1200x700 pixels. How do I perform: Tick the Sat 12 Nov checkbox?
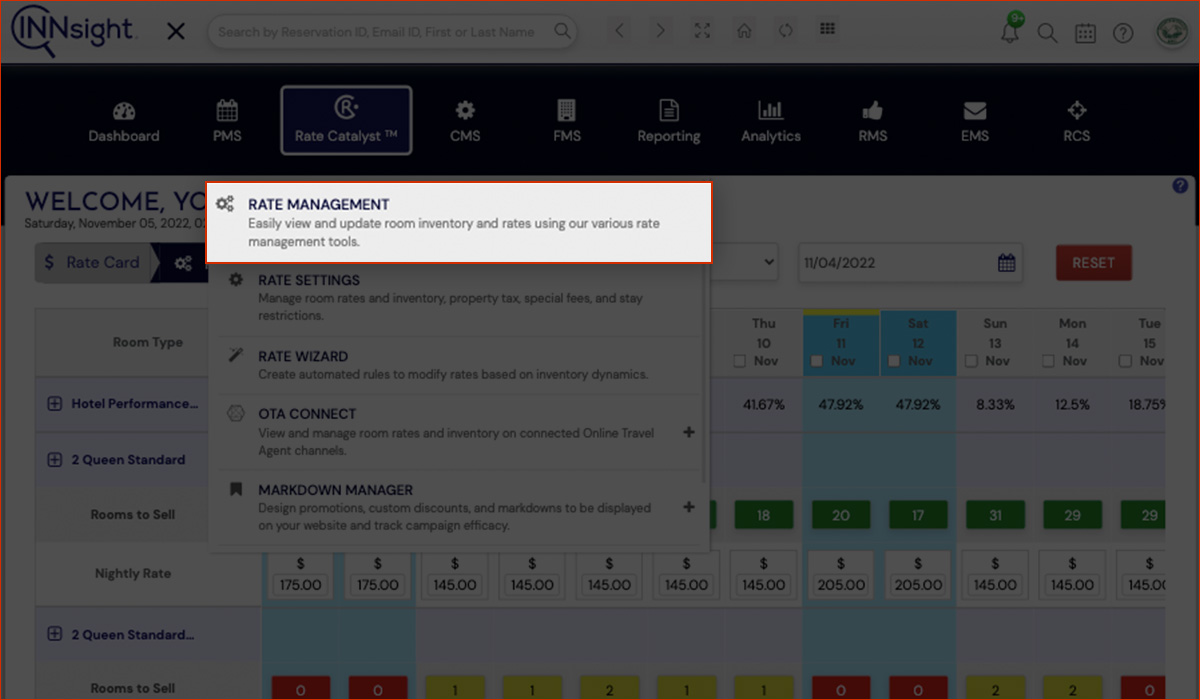[894, 361]
